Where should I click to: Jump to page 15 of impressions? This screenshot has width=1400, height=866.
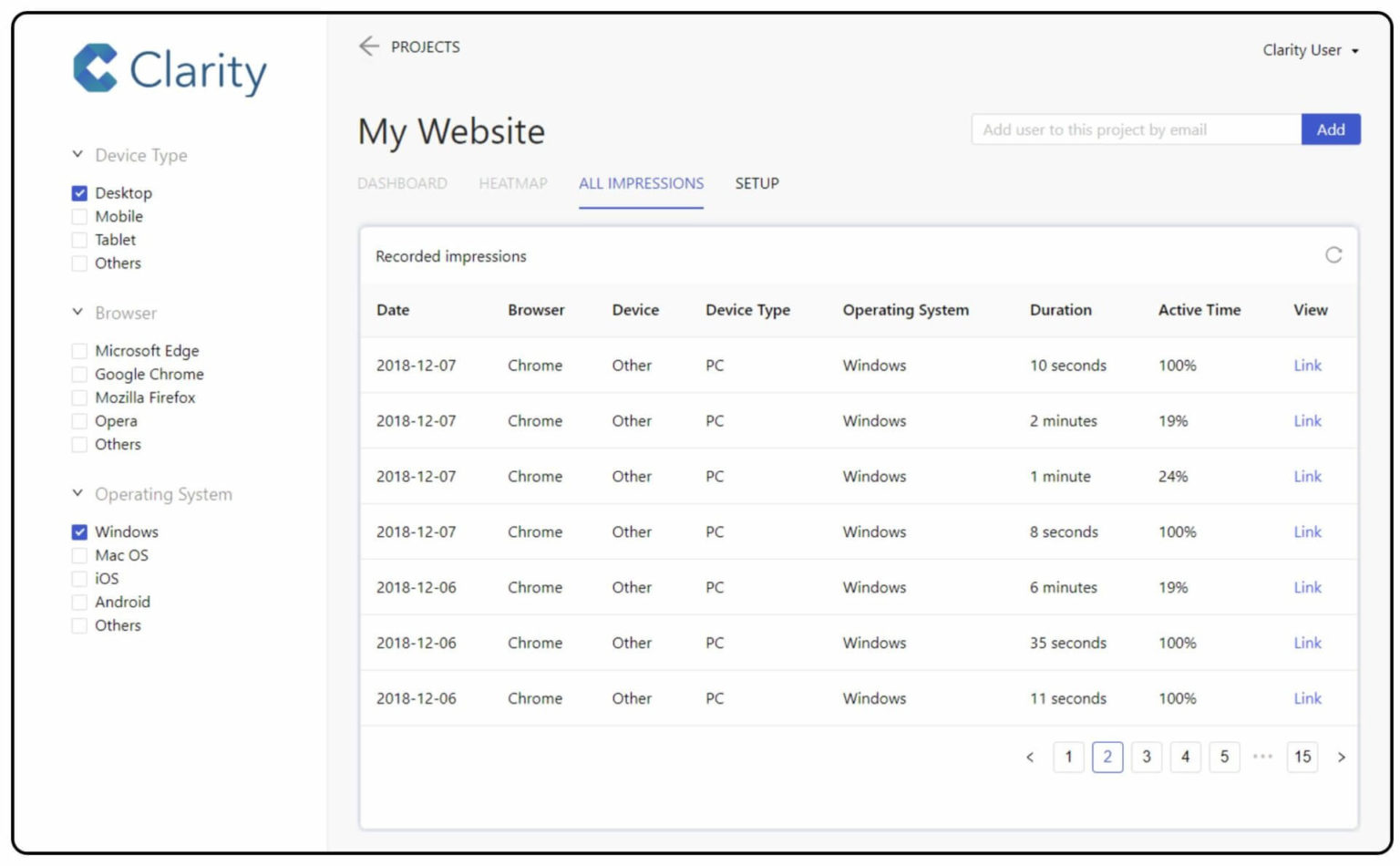point(1302,757)
